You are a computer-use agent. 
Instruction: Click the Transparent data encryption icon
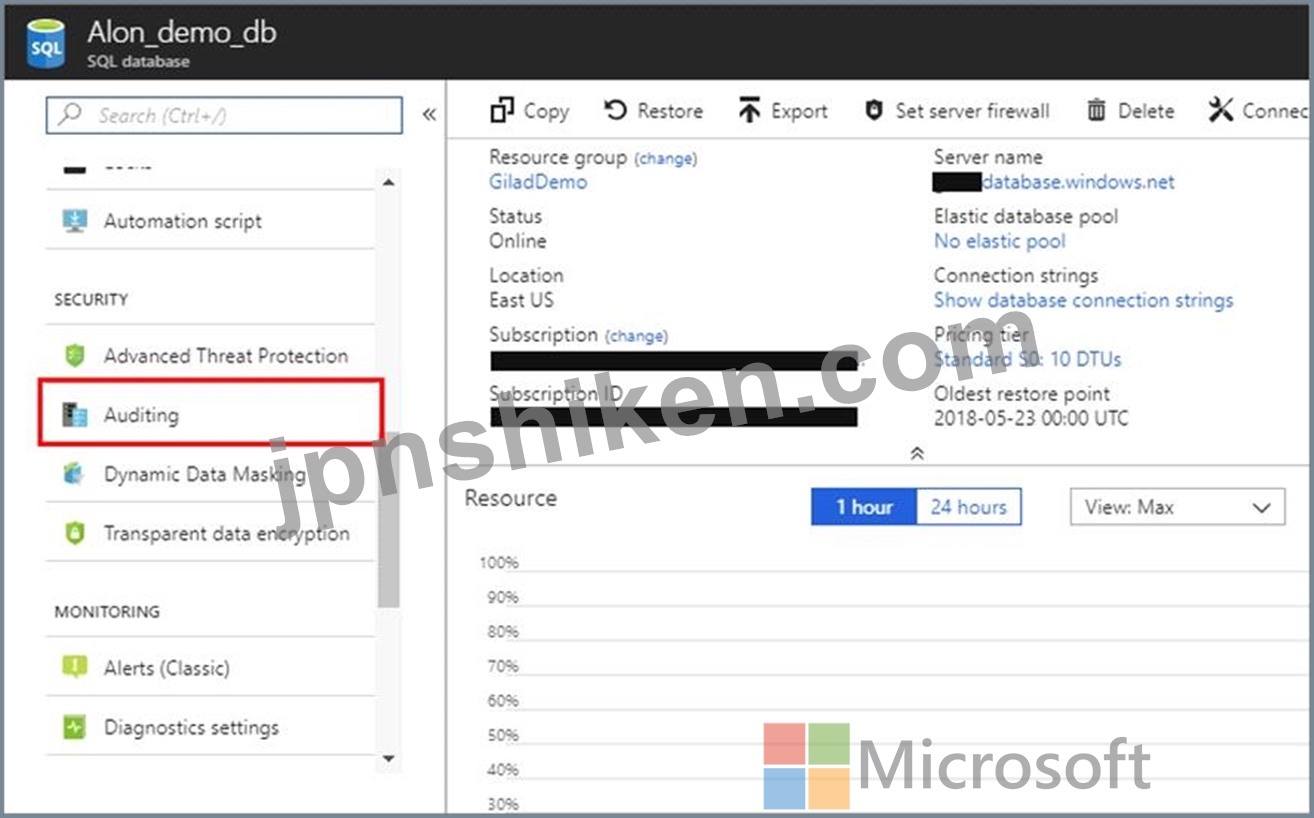tap(75, 533)
